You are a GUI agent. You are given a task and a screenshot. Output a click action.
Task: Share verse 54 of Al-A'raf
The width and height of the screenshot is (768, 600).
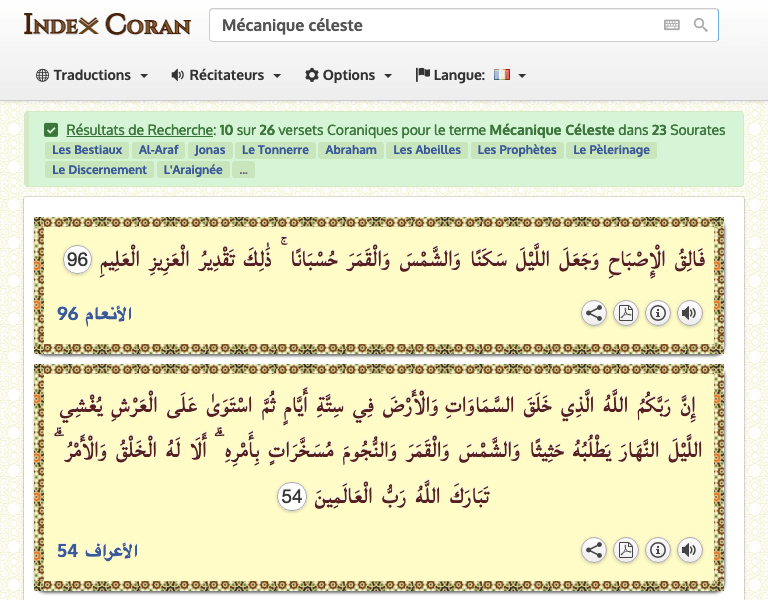click(594, 550)
